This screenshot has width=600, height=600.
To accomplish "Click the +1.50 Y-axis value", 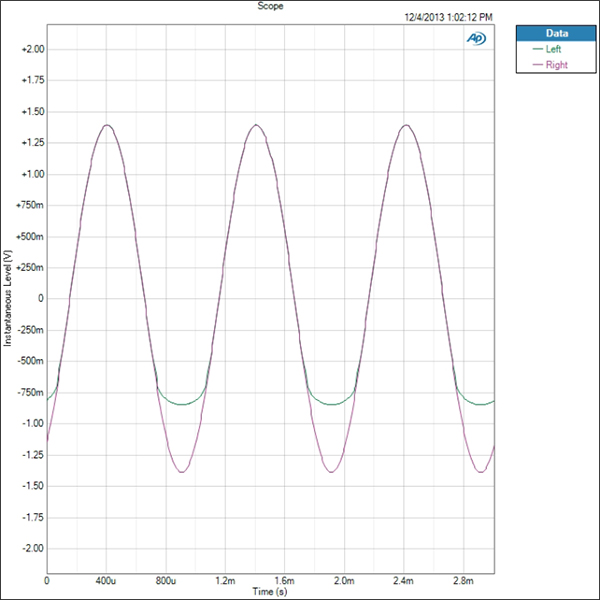I will pos(33,112).
